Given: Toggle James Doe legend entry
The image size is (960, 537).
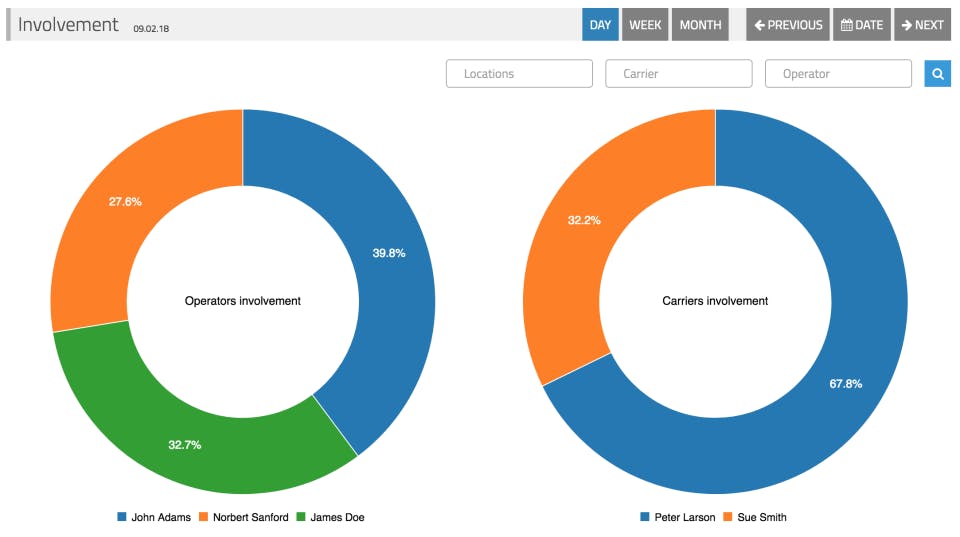Looking at the screenshot, I should [x=331, y=517].
